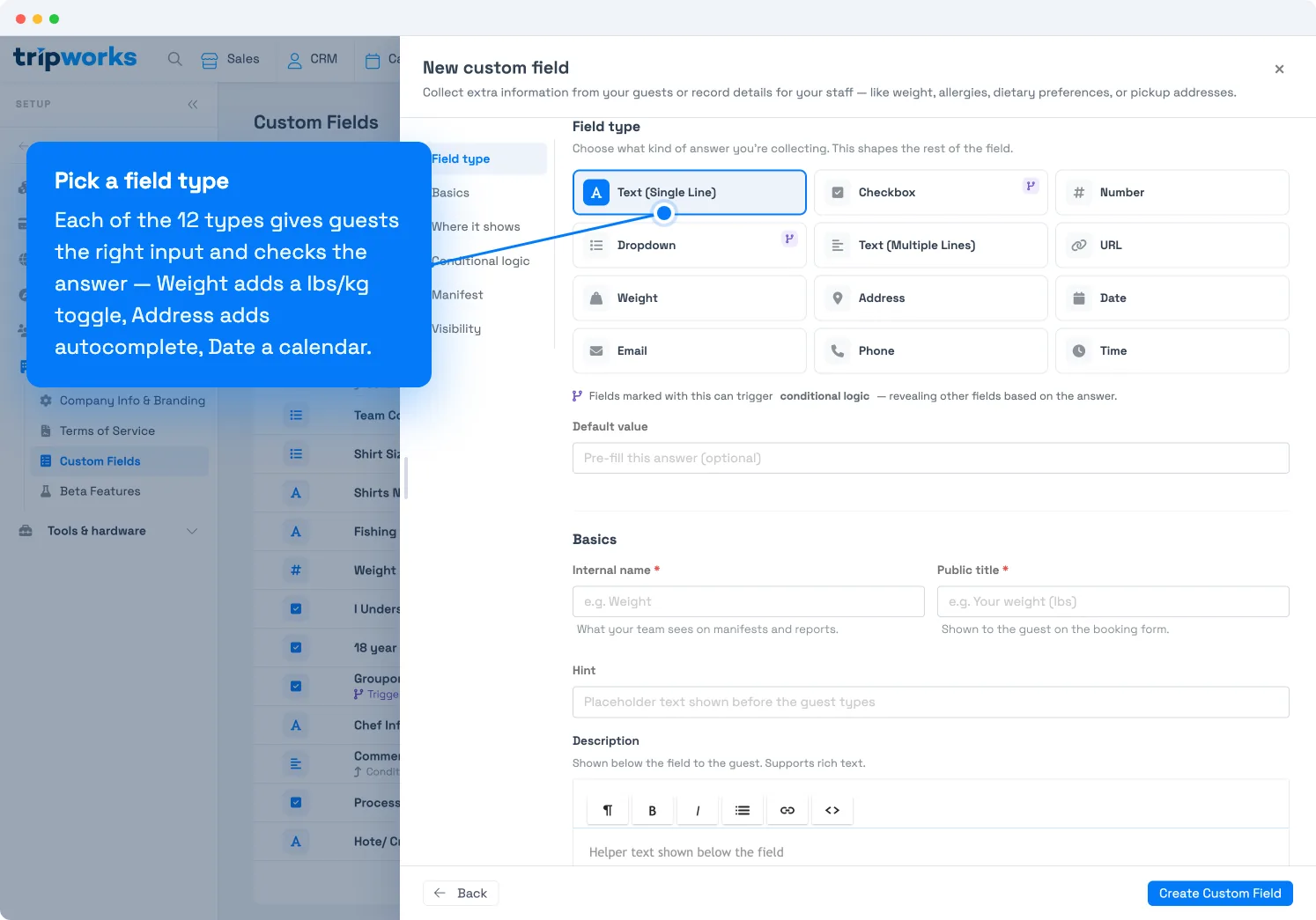Choose the Phone field type
1316x920 pixels.
(930, 351)
